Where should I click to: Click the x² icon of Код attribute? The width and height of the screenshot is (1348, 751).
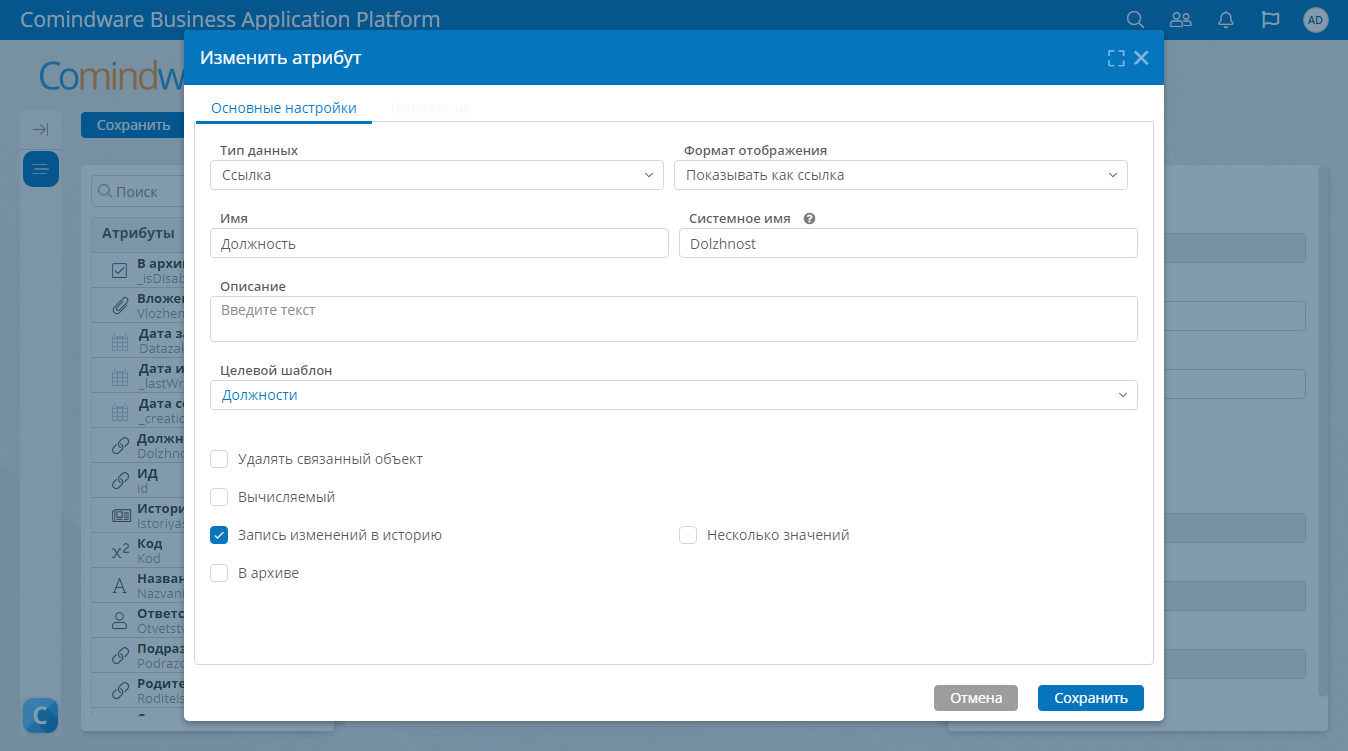point(119,551)
